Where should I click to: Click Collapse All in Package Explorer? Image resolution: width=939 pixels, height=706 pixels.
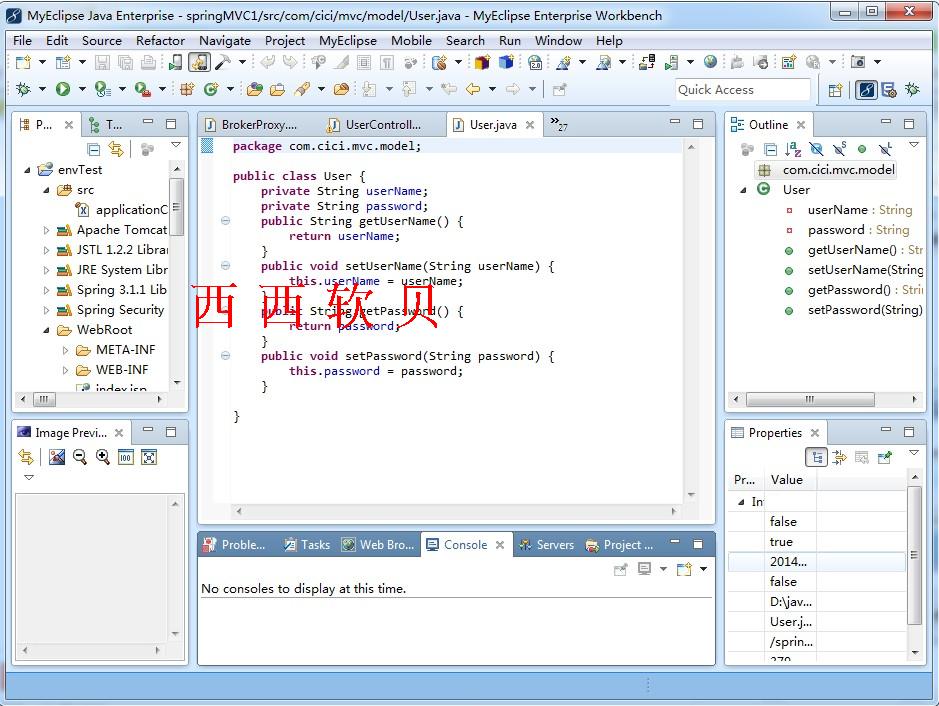(x=94, y=149)
